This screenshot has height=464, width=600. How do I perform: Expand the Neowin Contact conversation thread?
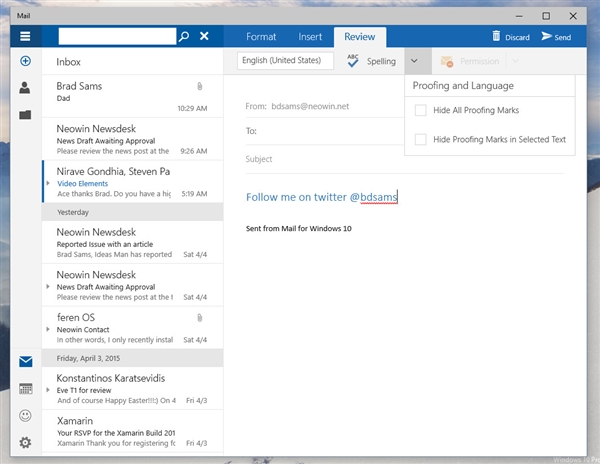point(49,328)
